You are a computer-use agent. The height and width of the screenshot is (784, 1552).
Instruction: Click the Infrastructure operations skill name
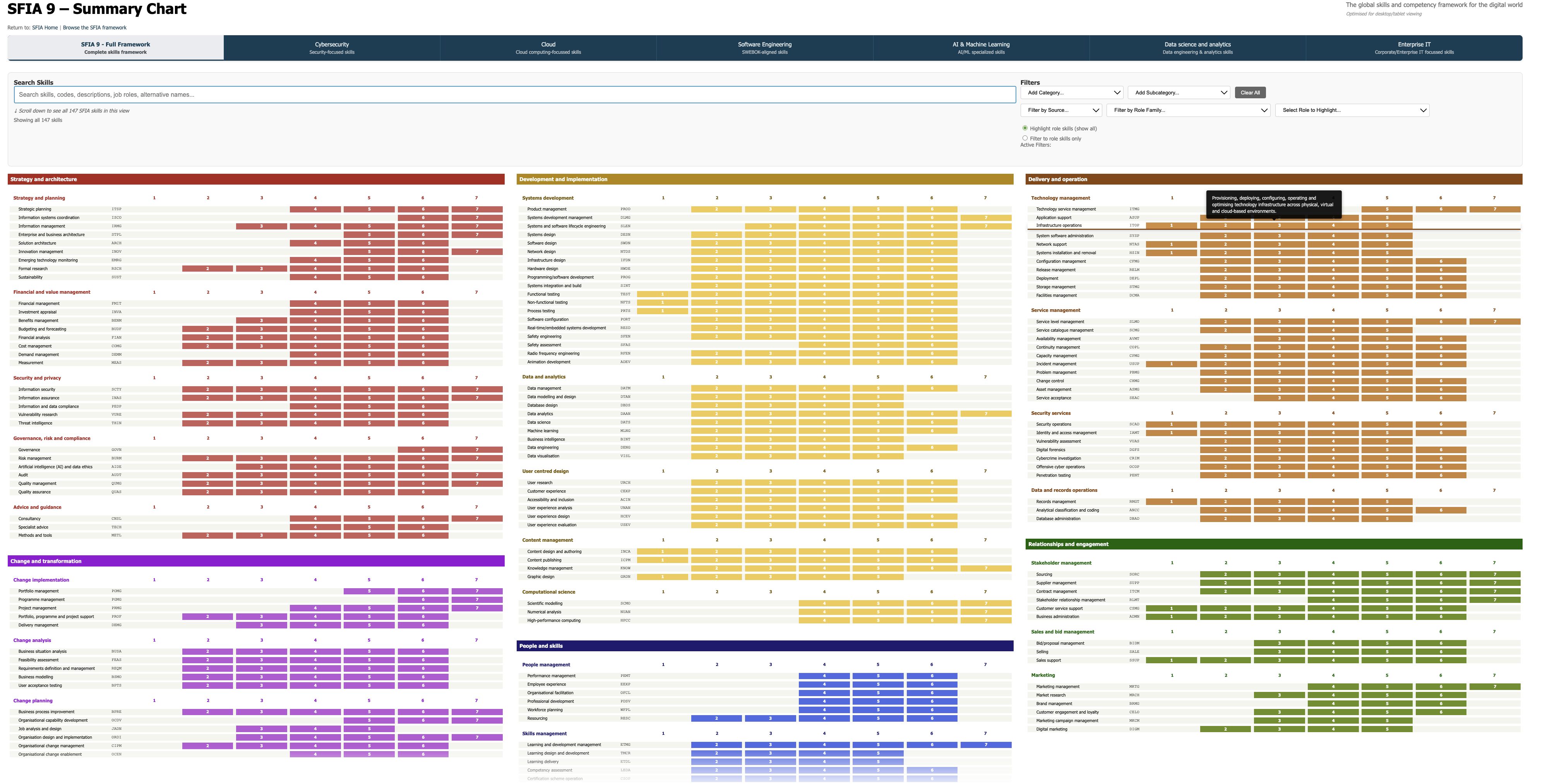tap(1059, 225)
